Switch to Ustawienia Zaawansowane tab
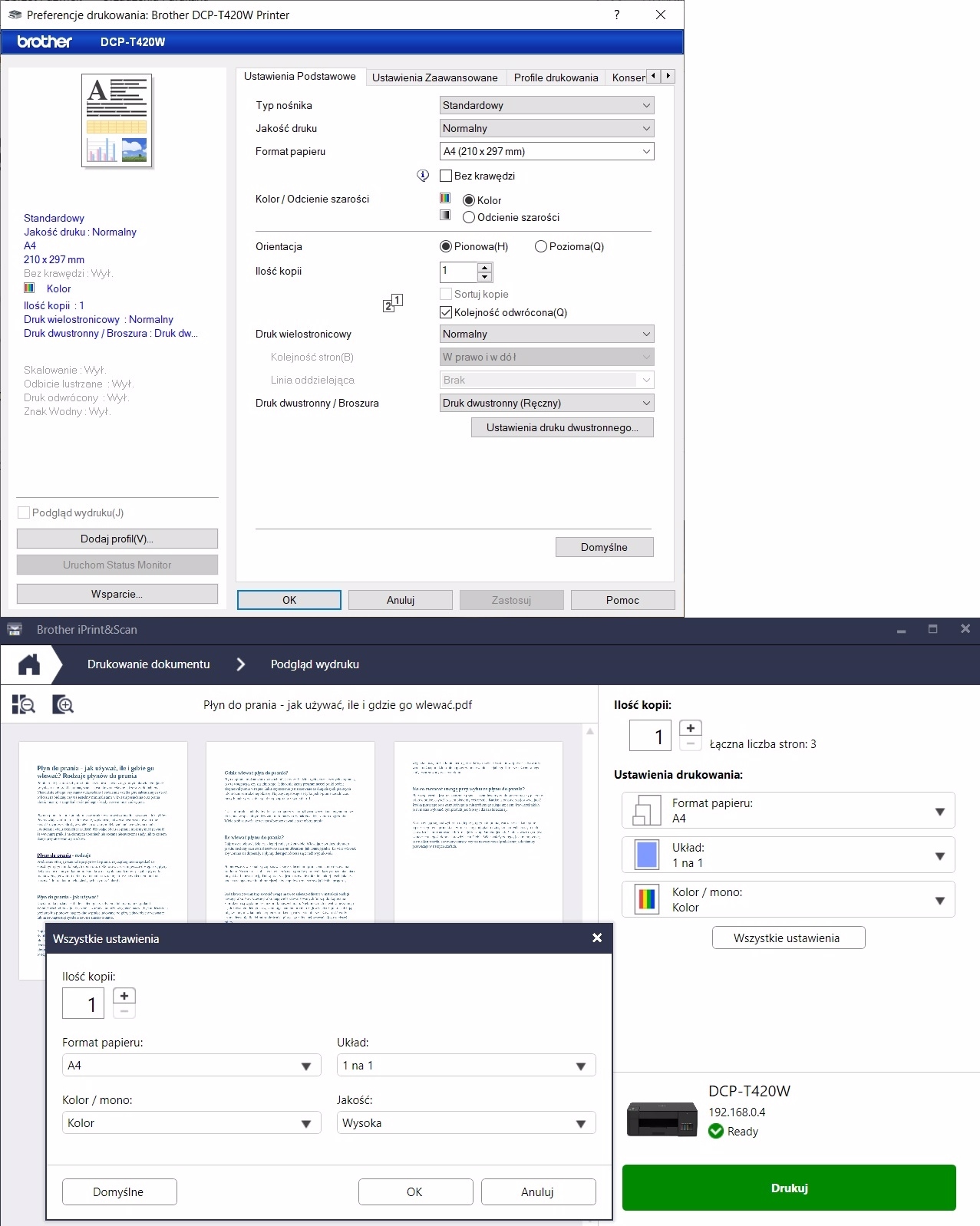The image size is (980, 1226). (434, 77)
